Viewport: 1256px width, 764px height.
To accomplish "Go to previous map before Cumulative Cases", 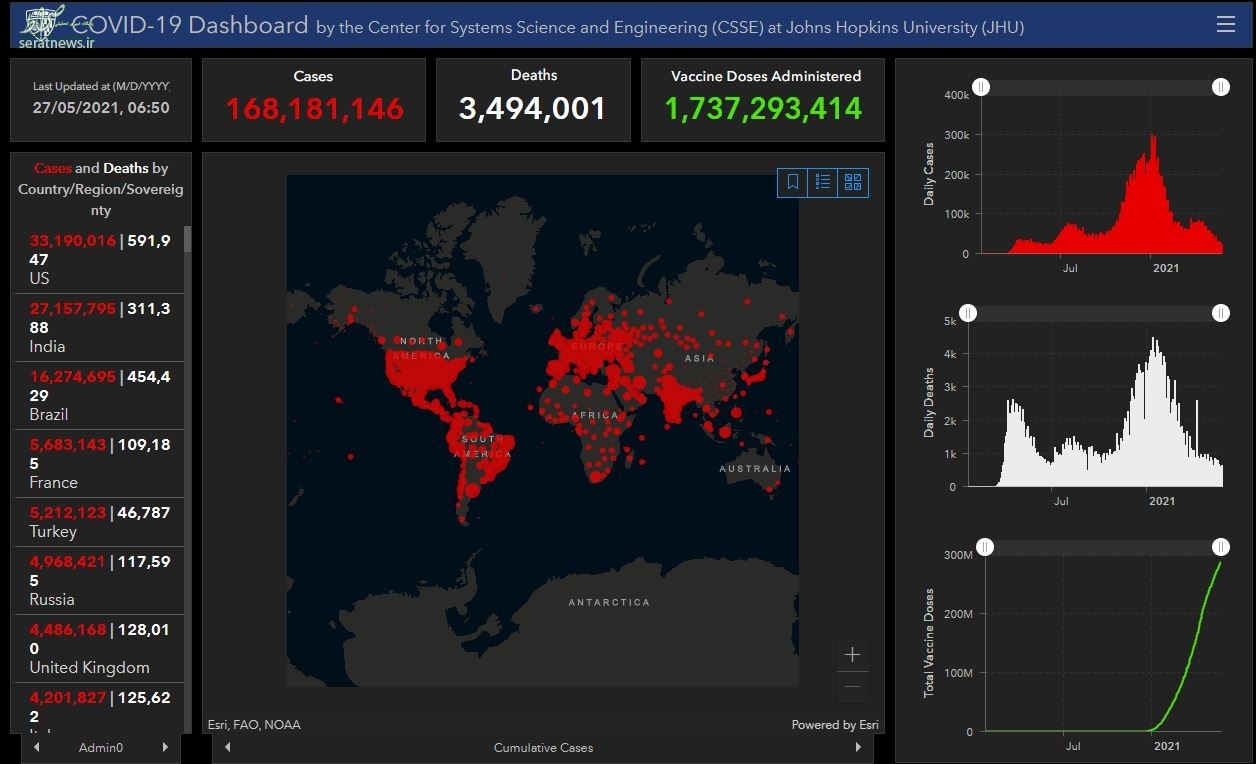I will coord(227,747).
